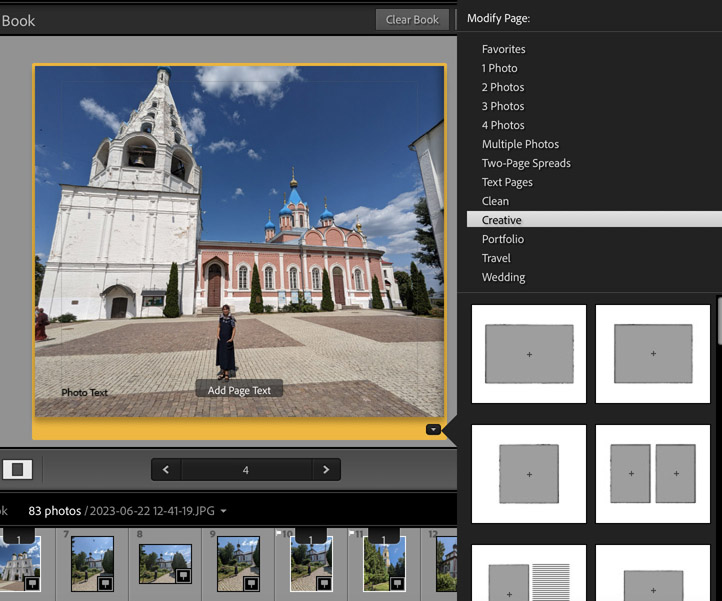Click the 83 photos count label
The width and height of the screenshot is (722, 601).
coord(54,511)
